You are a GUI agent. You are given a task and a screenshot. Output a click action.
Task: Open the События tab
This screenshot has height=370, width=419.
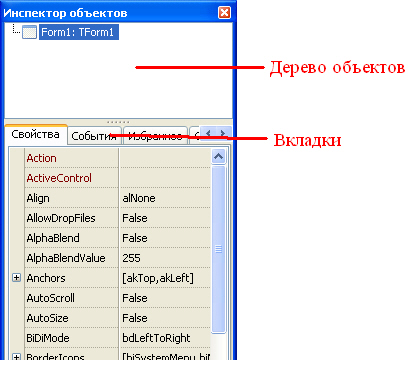click(94, 136)
